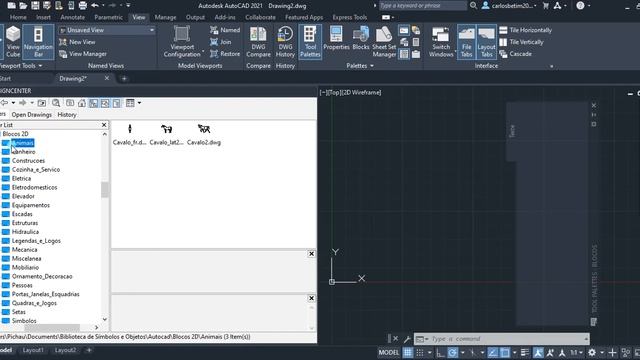Viewport: 640px width, 360px height.
Task: Open the viewport [Top] view control
Action: 334,93
